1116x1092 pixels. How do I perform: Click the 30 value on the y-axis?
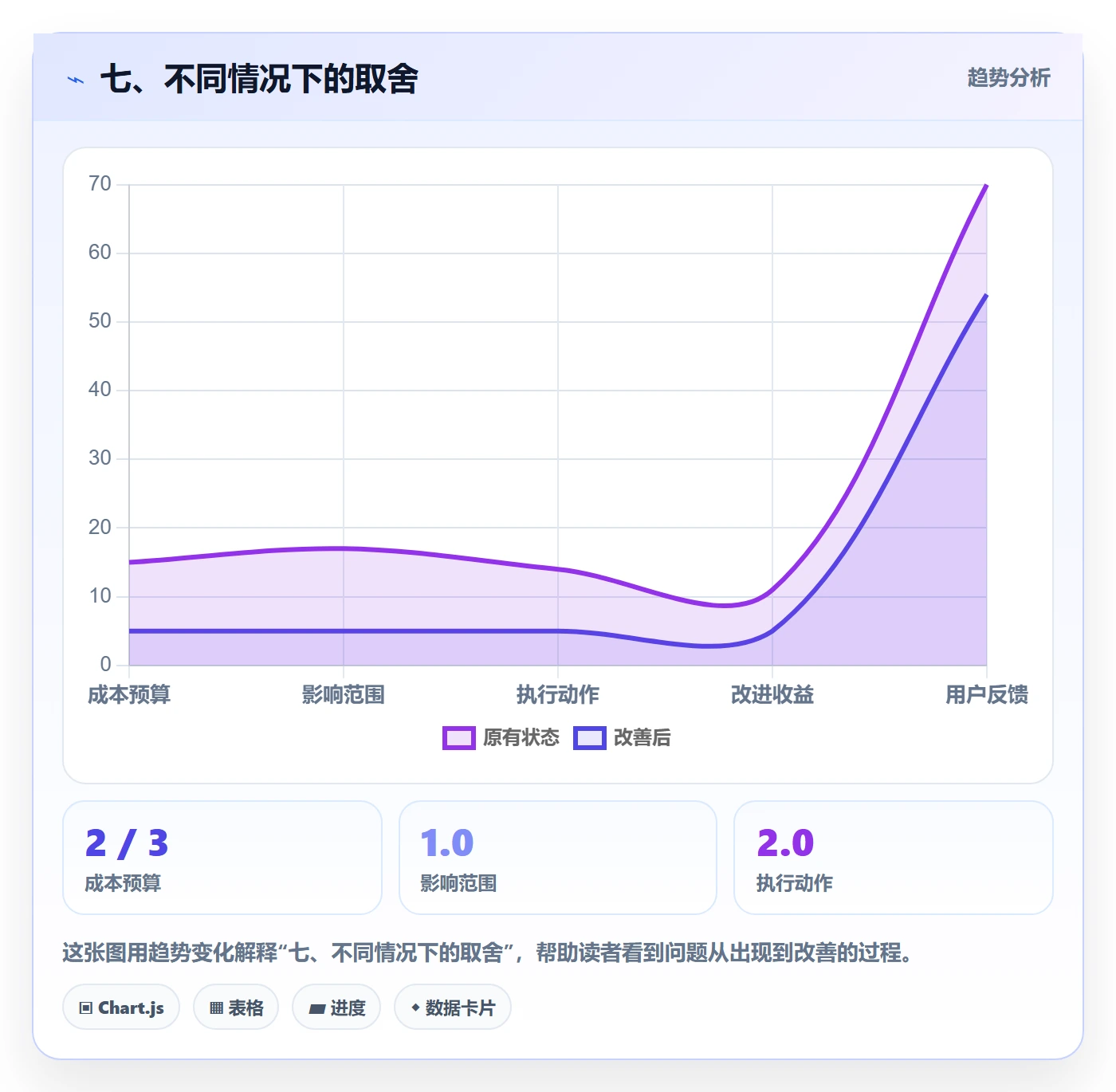tap(100, 458)
